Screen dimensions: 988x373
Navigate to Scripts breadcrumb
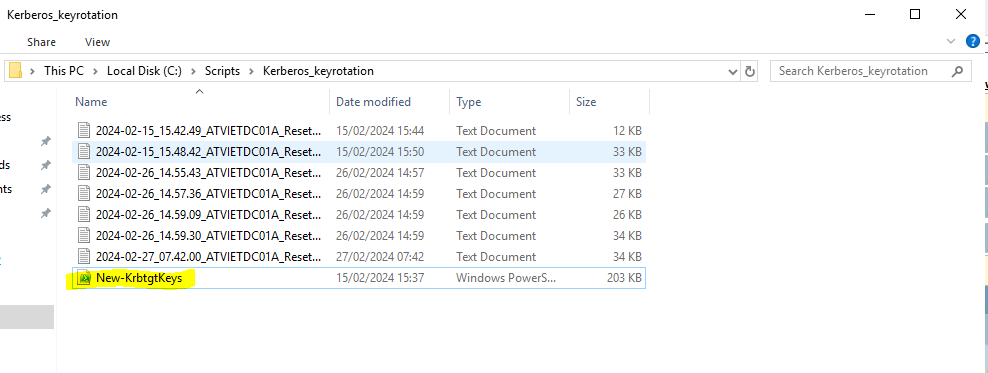tap(222, 71)
